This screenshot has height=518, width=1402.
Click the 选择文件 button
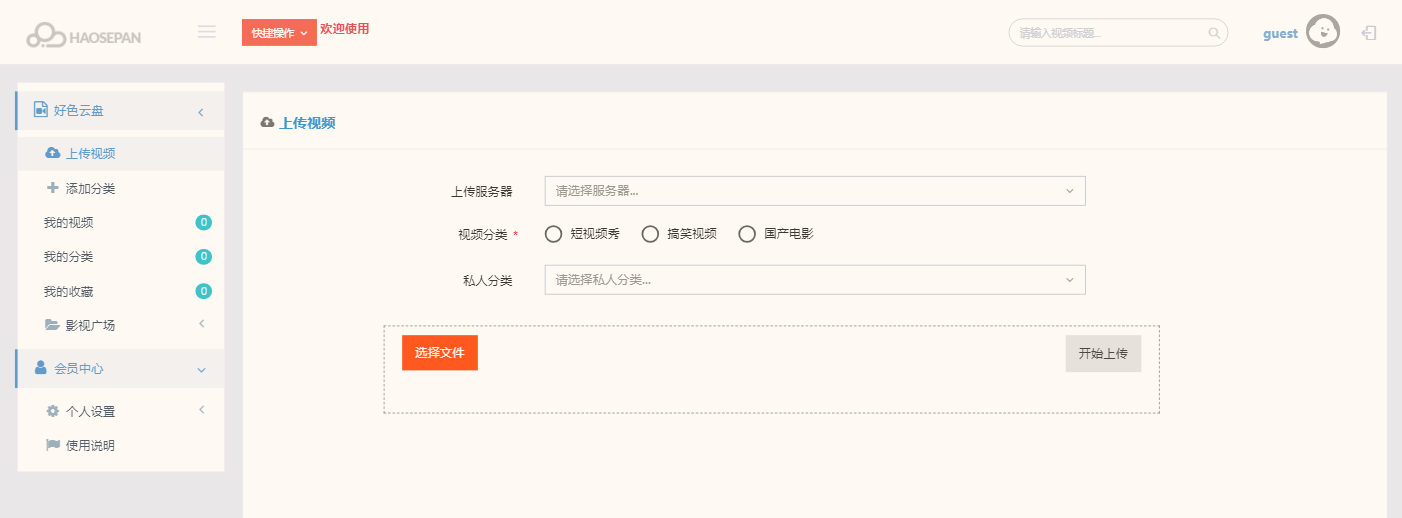tap(439, 353)
